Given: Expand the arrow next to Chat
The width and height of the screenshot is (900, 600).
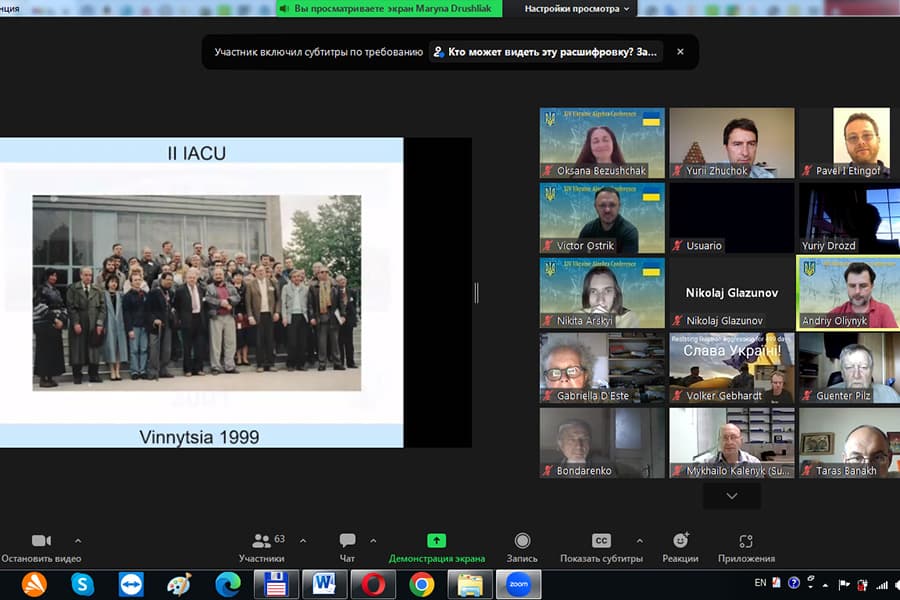Looking at the screenshot, I should [x=373, y=541].
